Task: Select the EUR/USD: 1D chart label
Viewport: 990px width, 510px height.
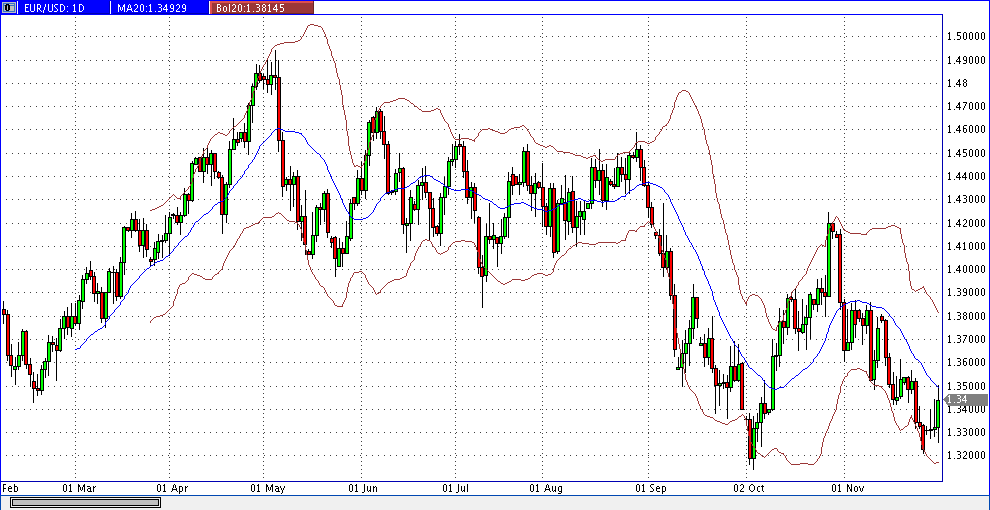Action: pos(52,8)
